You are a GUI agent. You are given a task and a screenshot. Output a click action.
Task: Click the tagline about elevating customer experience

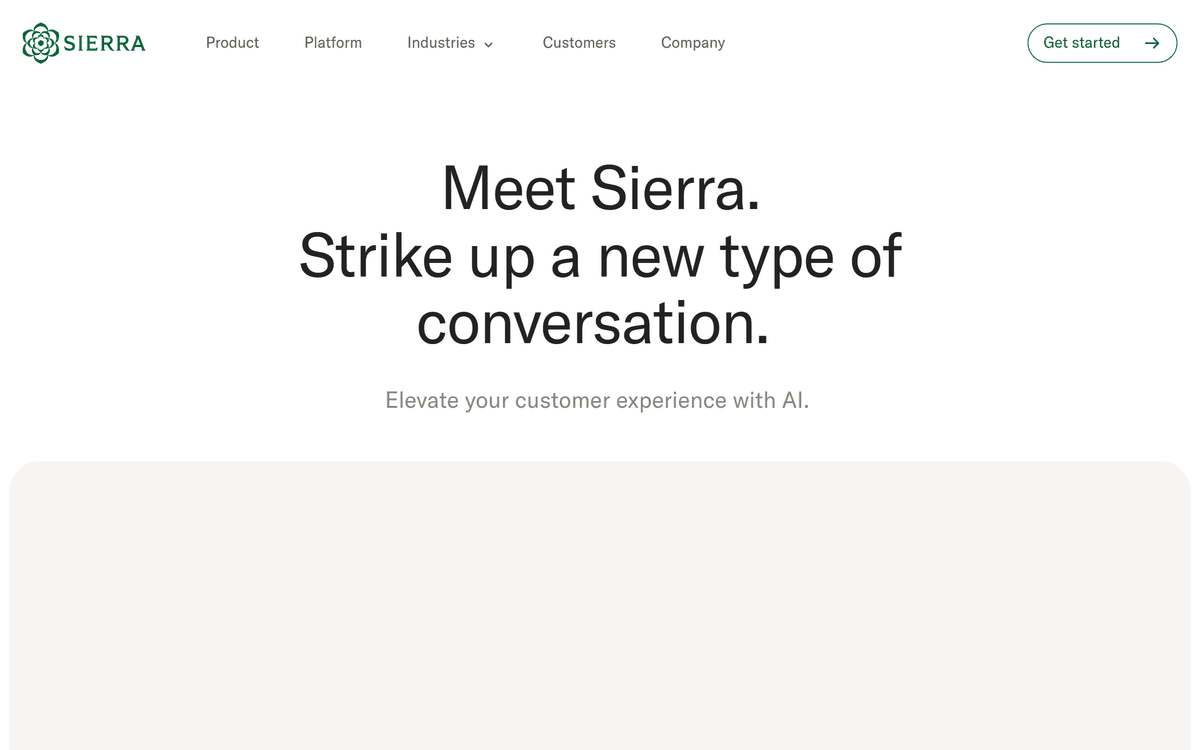coord(597,400)
